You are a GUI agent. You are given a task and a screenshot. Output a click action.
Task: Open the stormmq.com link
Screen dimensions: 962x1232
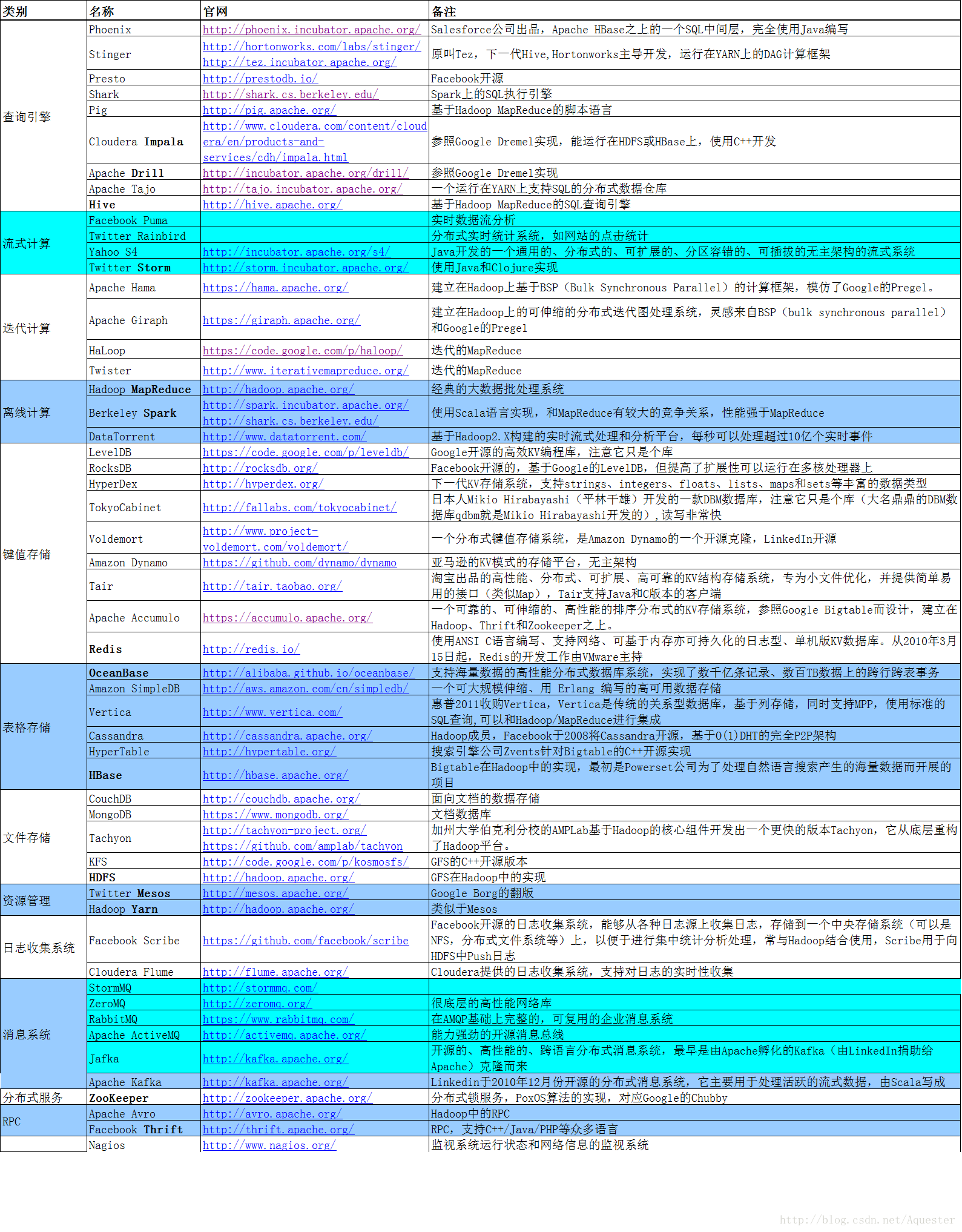[260, 988]
